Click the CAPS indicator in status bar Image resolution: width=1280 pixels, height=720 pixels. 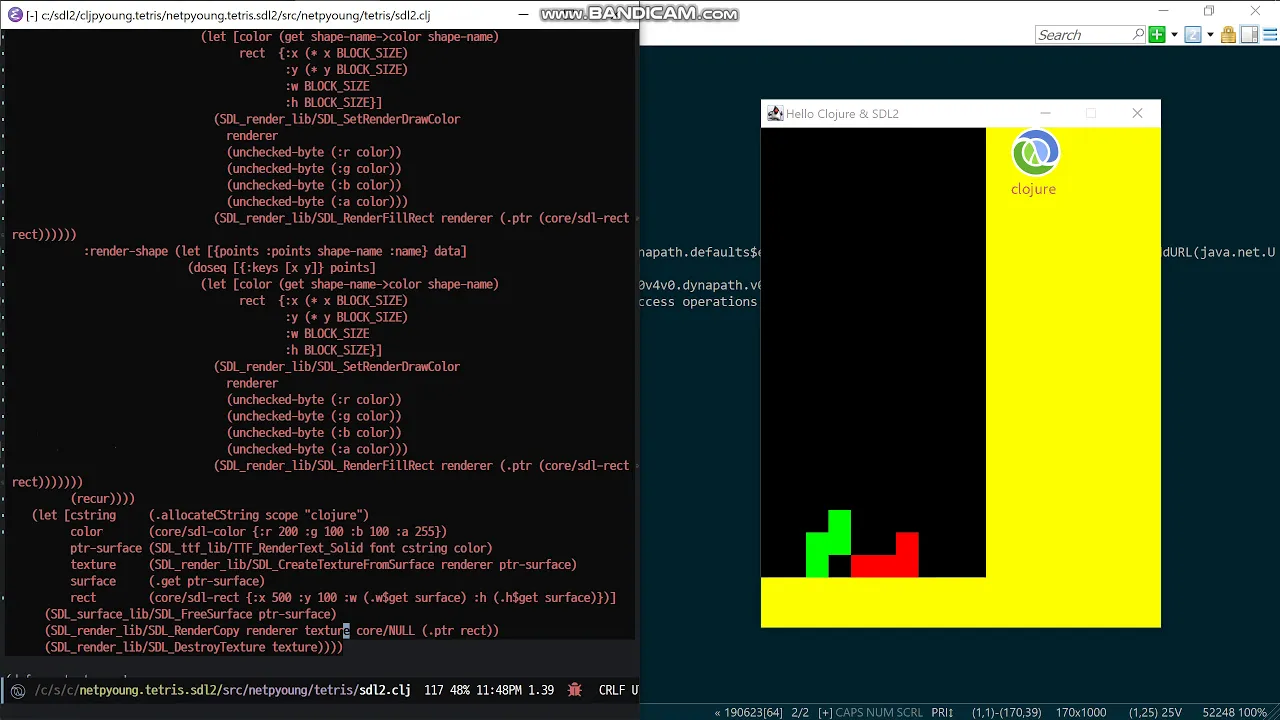click(851, 713)
